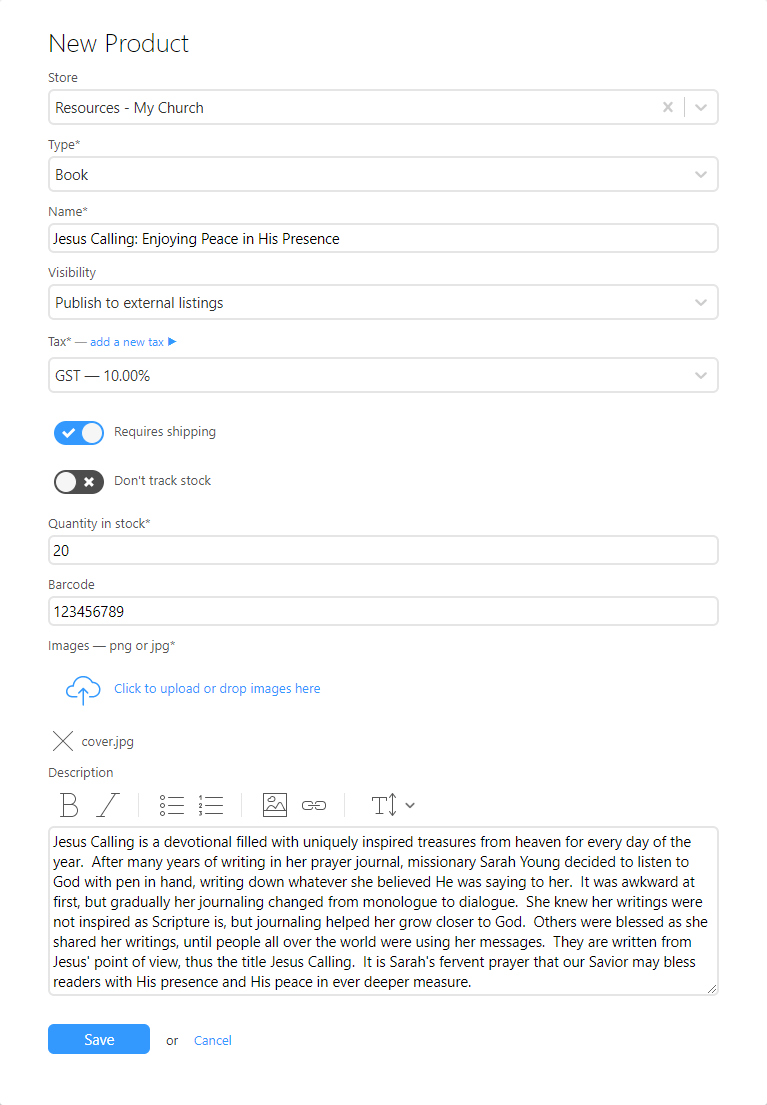767x1105 pixels.
Task: Click the Cancel link
Action: coord(213,1041)
